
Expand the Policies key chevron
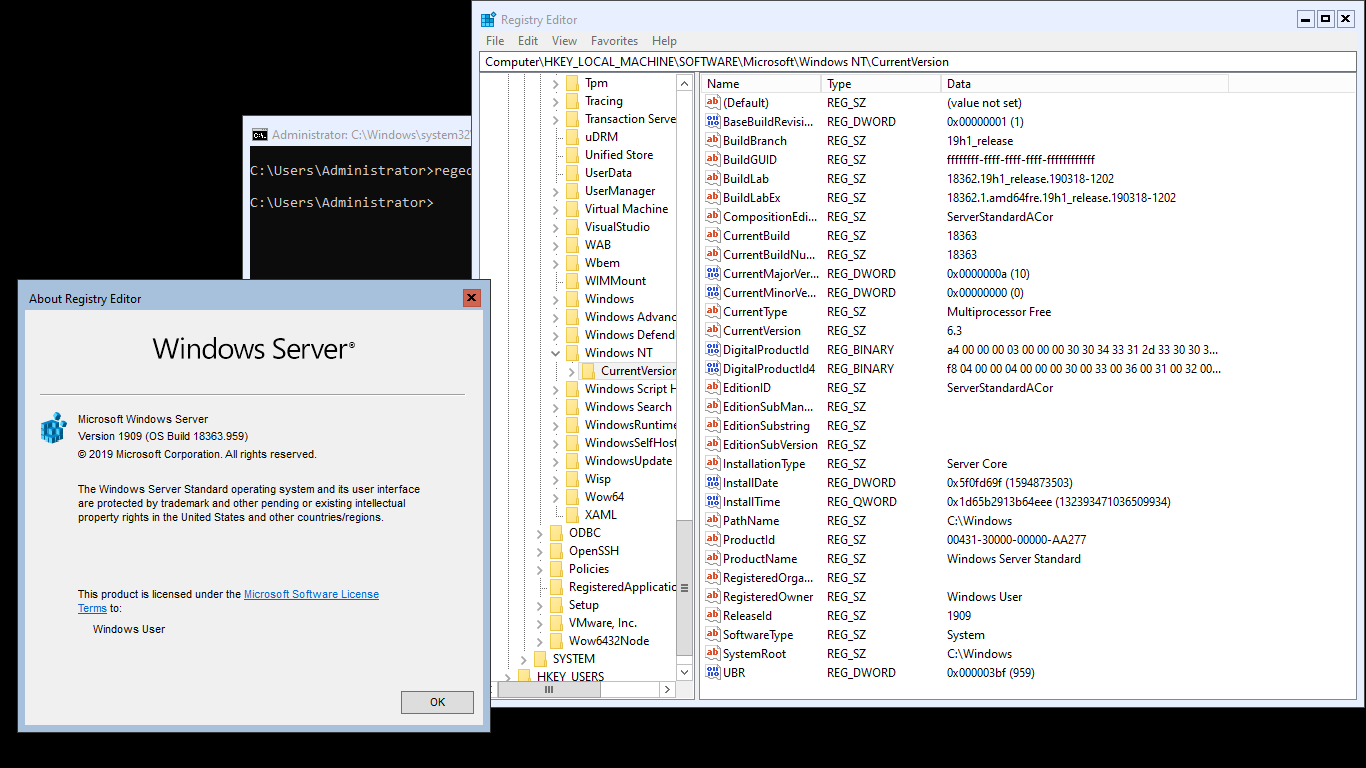[540, 569]
